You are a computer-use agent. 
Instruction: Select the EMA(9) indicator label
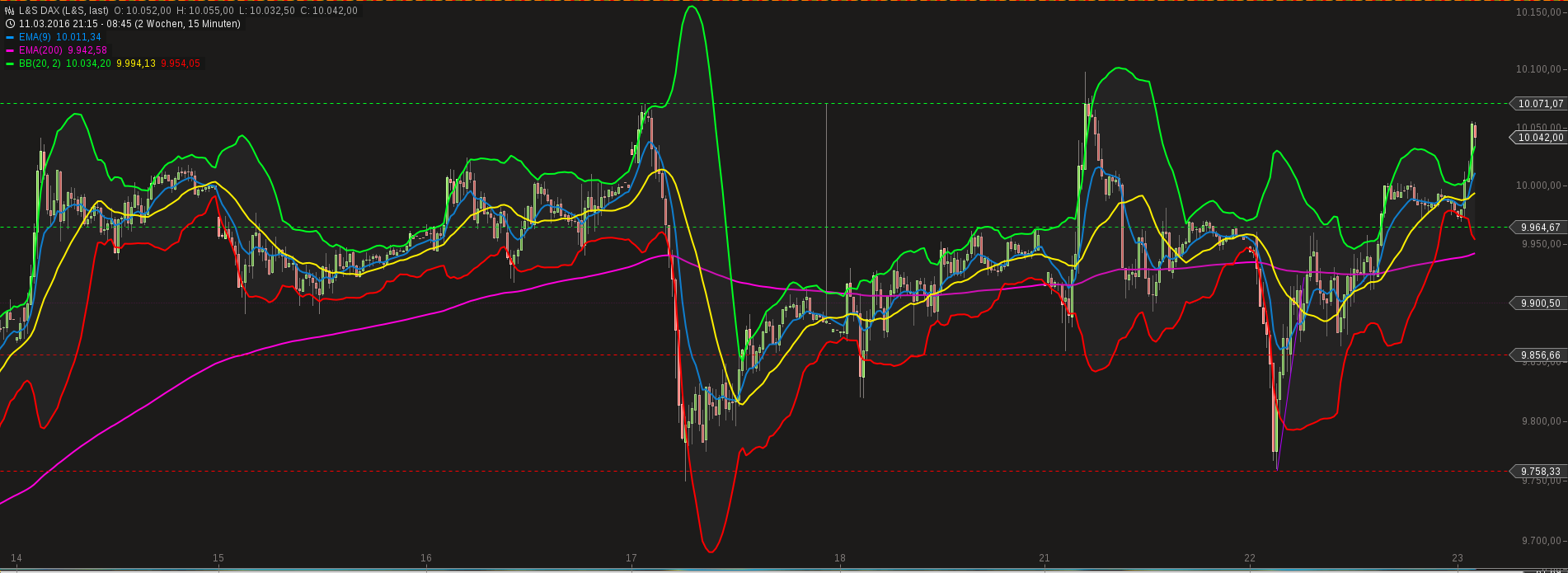tap(35, 37)
